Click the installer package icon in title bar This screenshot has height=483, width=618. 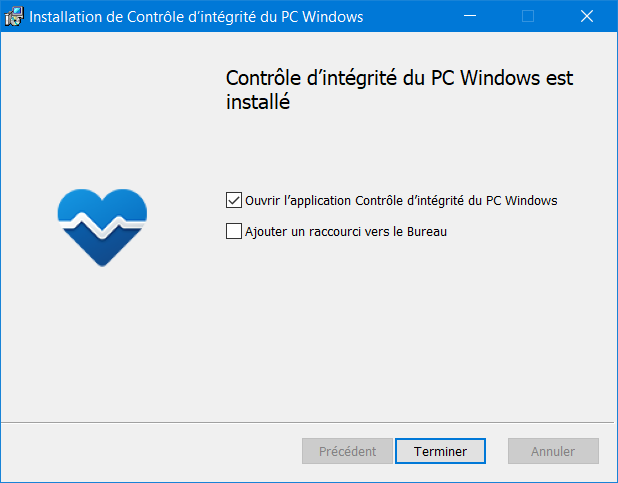[x=14, y=17]
